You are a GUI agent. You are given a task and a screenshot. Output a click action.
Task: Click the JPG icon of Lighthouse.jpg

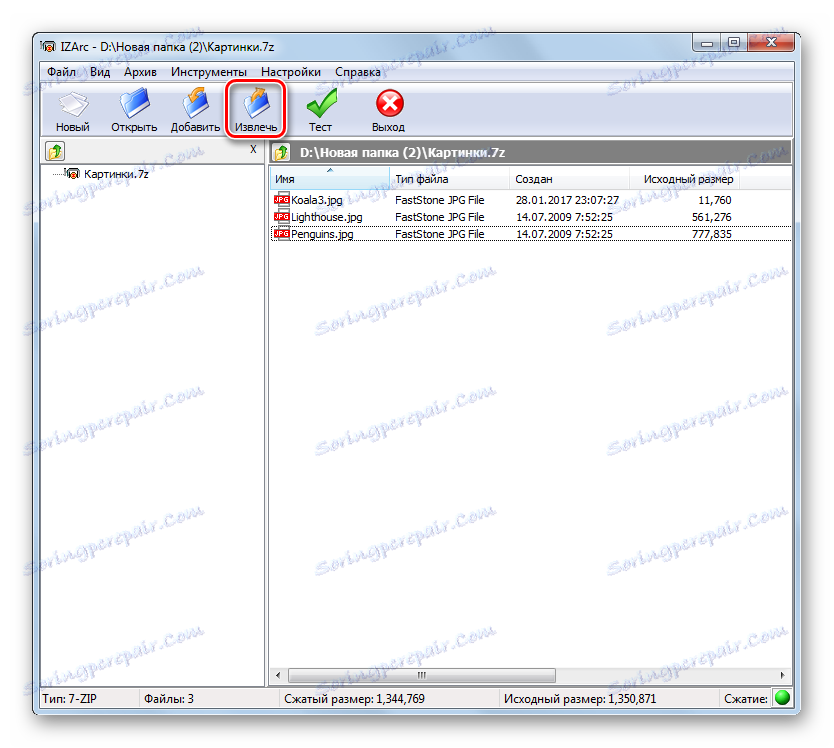tap(281, 217)
